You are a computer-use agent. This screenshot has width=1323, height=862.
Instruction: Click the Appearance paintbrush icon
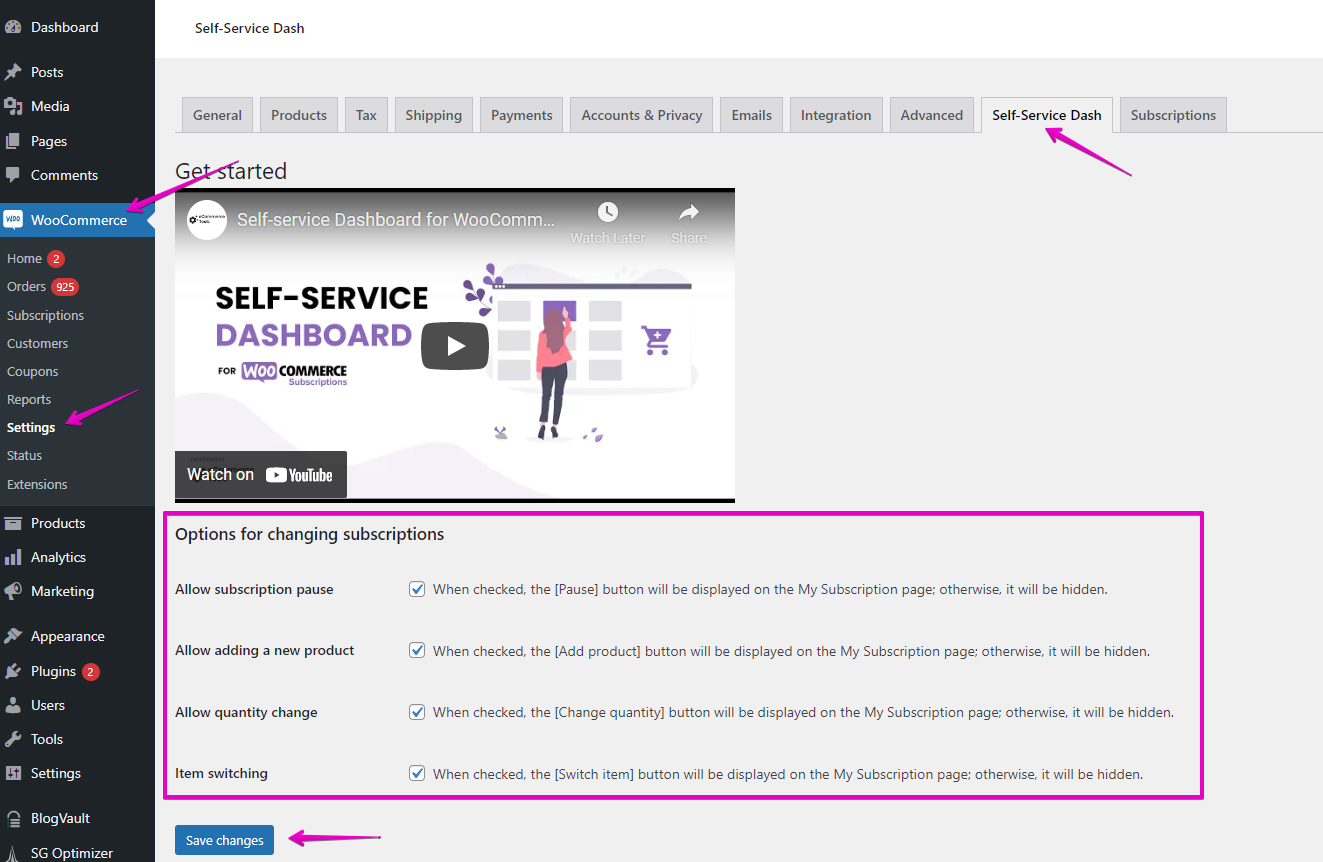click(13, 636)
